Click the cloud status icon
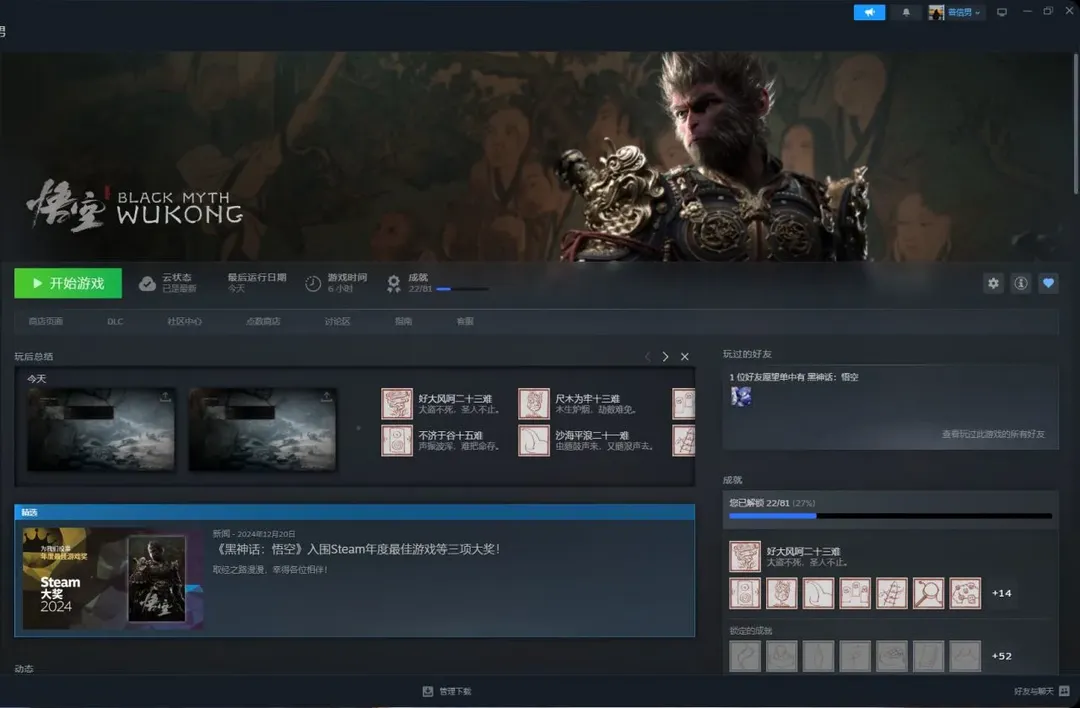Screen dimensions: 1080x708 point(147,284)
